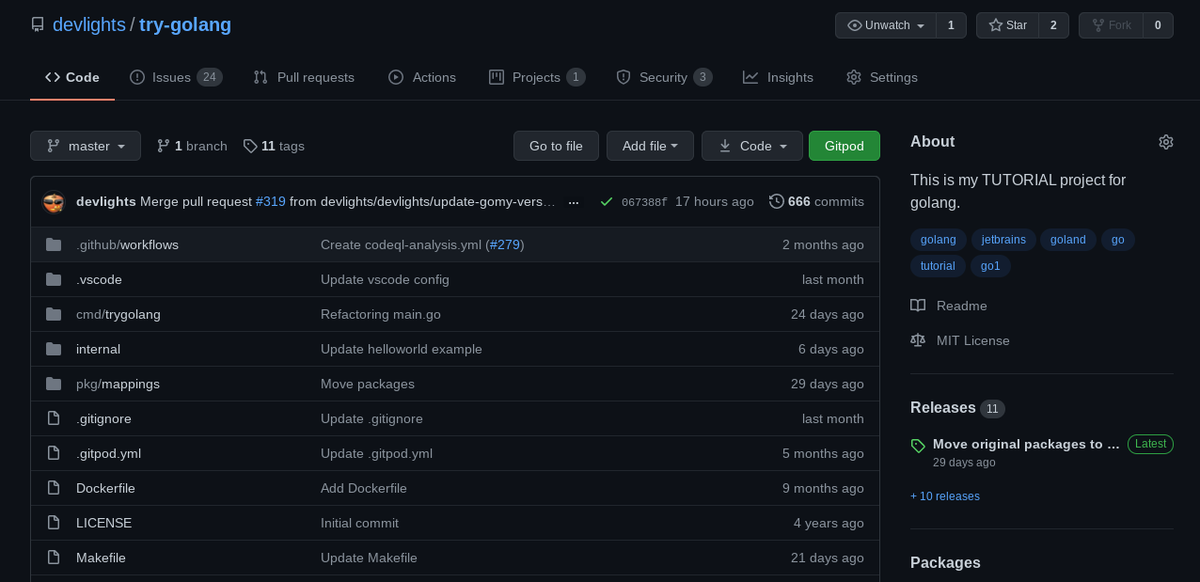Image resolution: width=1200 pixels, height=582 pixels.
Task: Open the Security tab
Action: [664, 77]
